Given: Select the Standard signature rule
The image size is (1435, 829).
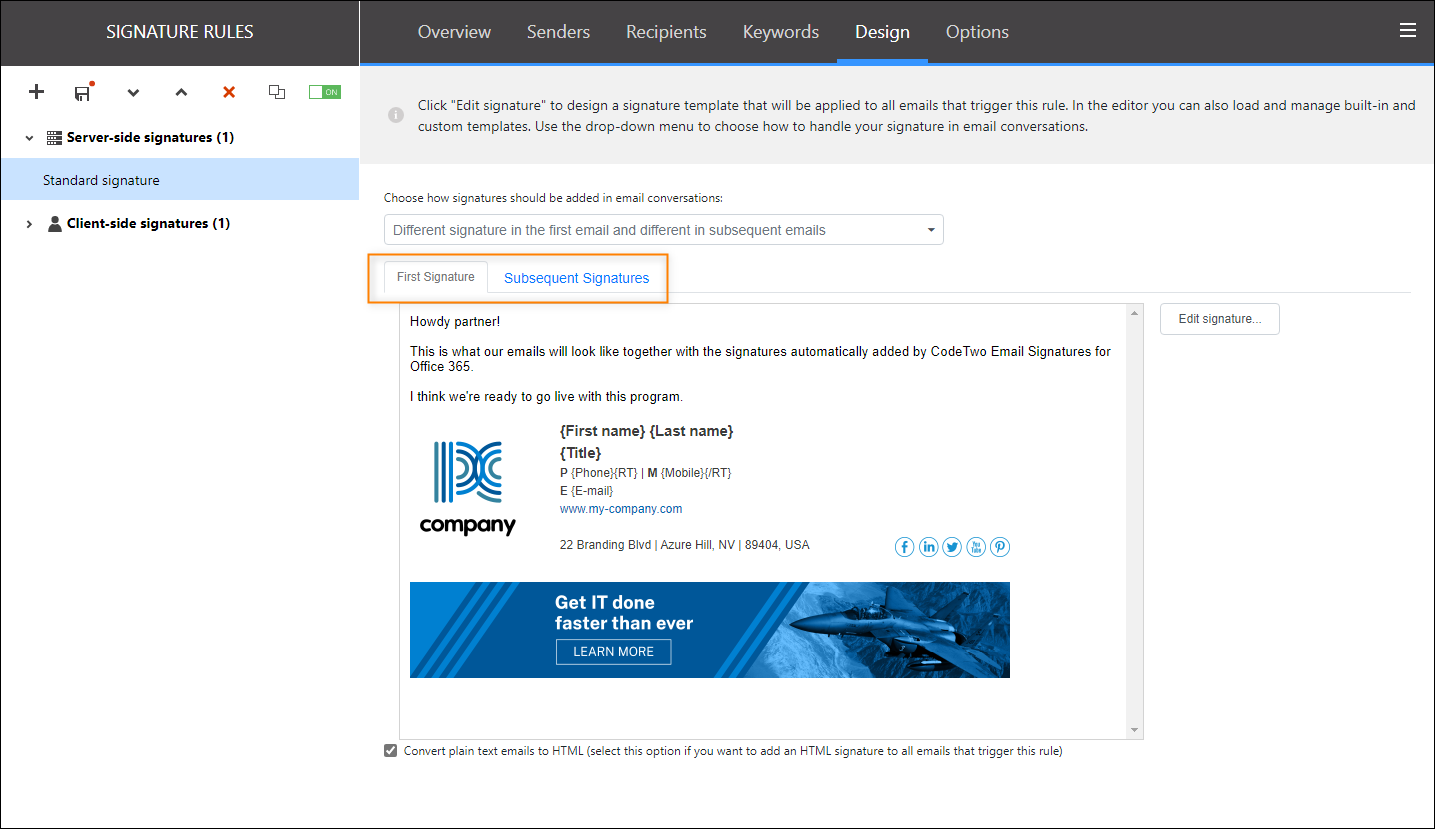Looking at the screenshot, I should click(101, 179).
